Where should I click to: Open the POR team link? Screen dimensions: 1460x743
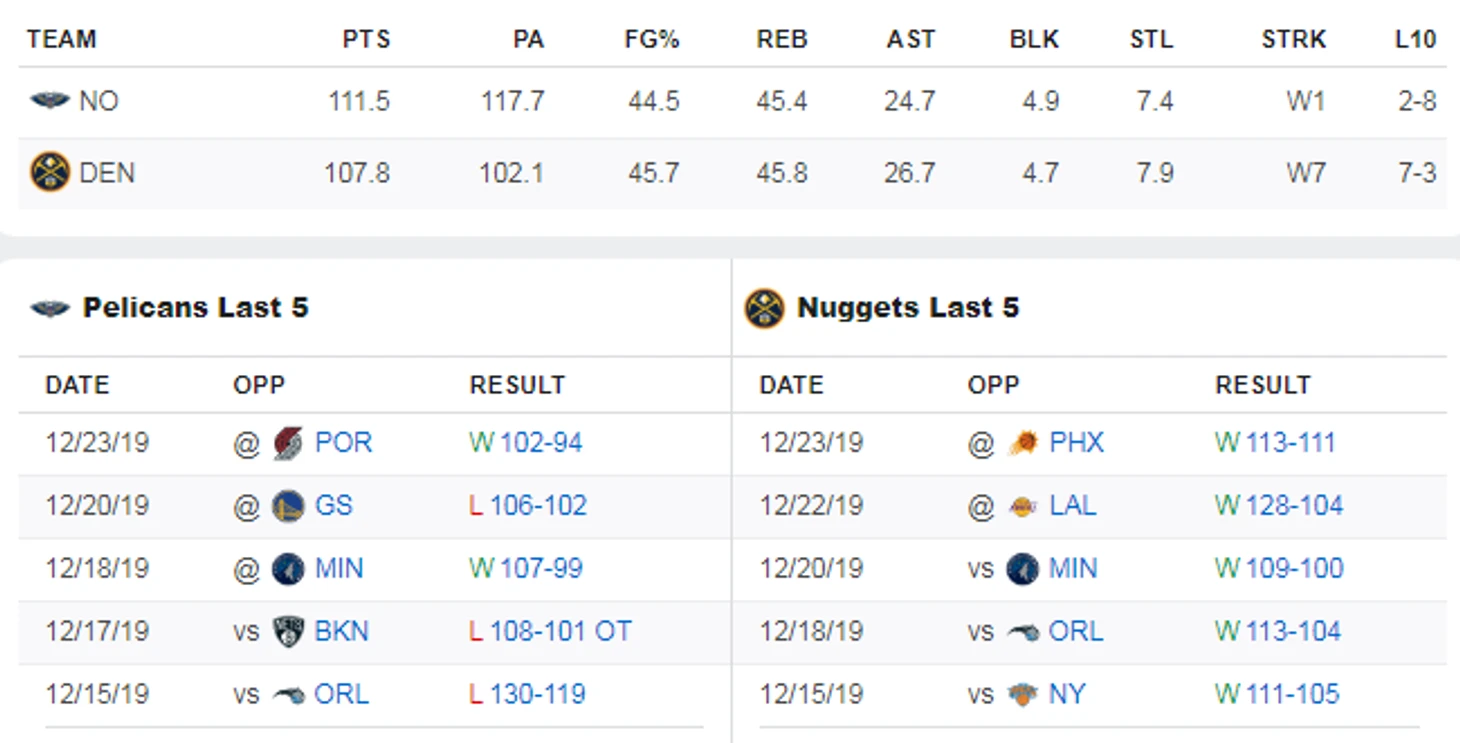tap(343, 443)
